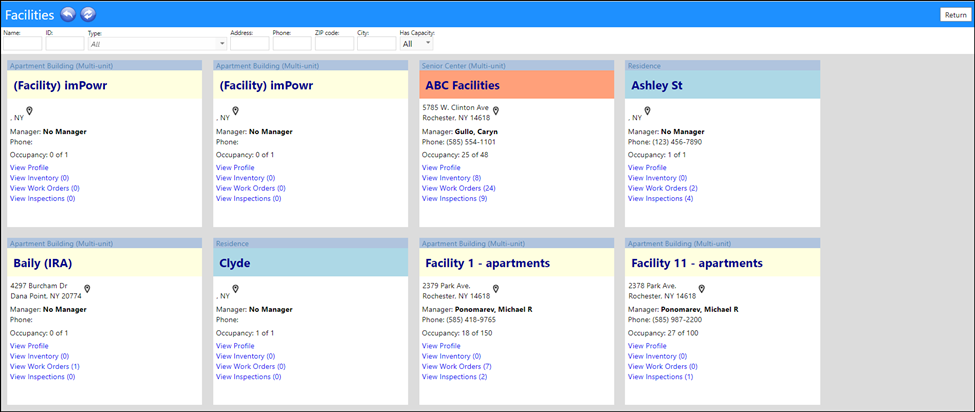Click address 2379 Park Ave.
Image resolution: width=975 pixels, height=412 pixels.
pyautogui.click(x=446, y=286)
